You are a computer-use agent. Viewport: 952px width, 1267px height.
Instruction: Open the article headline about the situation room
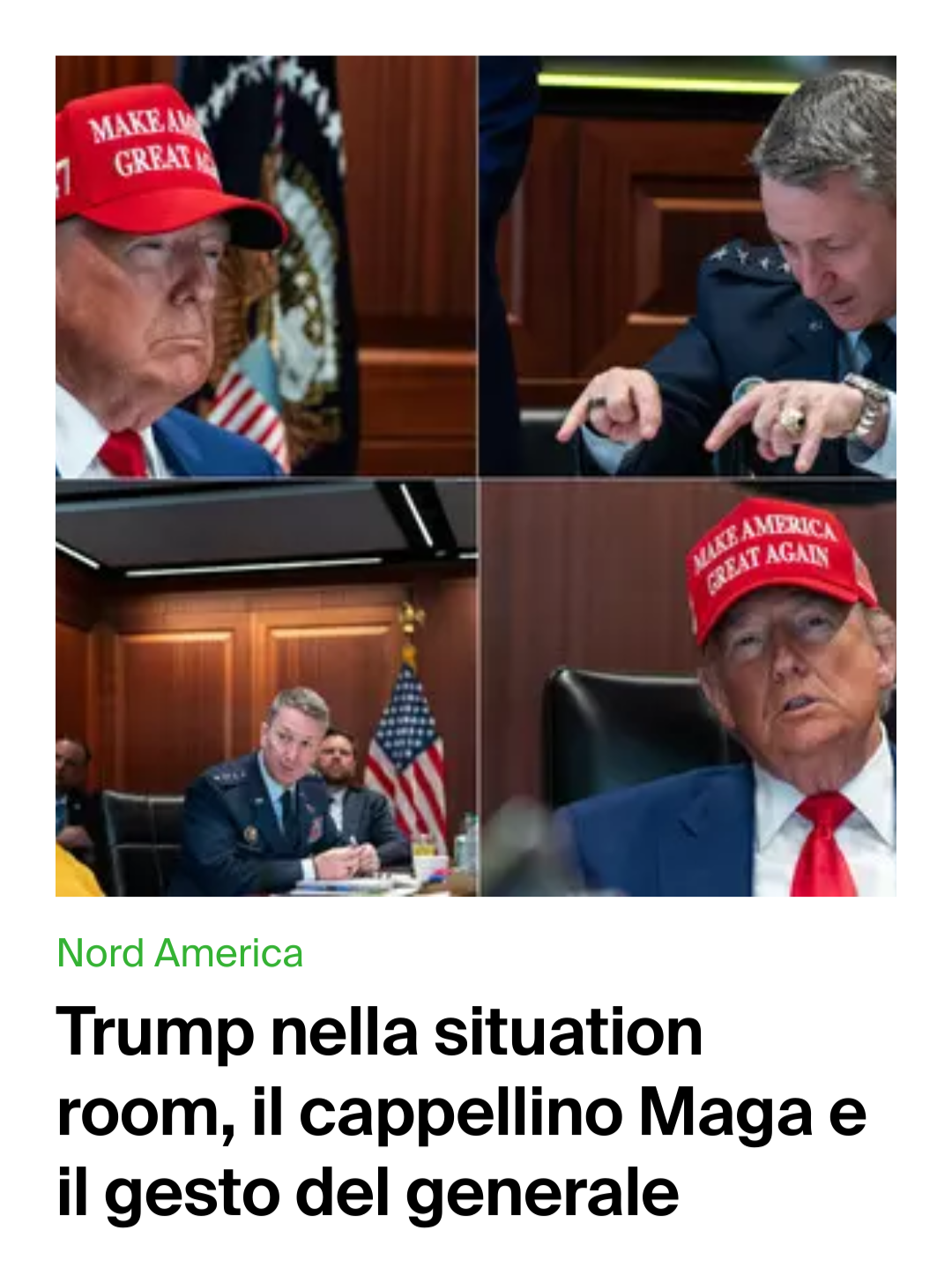pos(461,1112)
